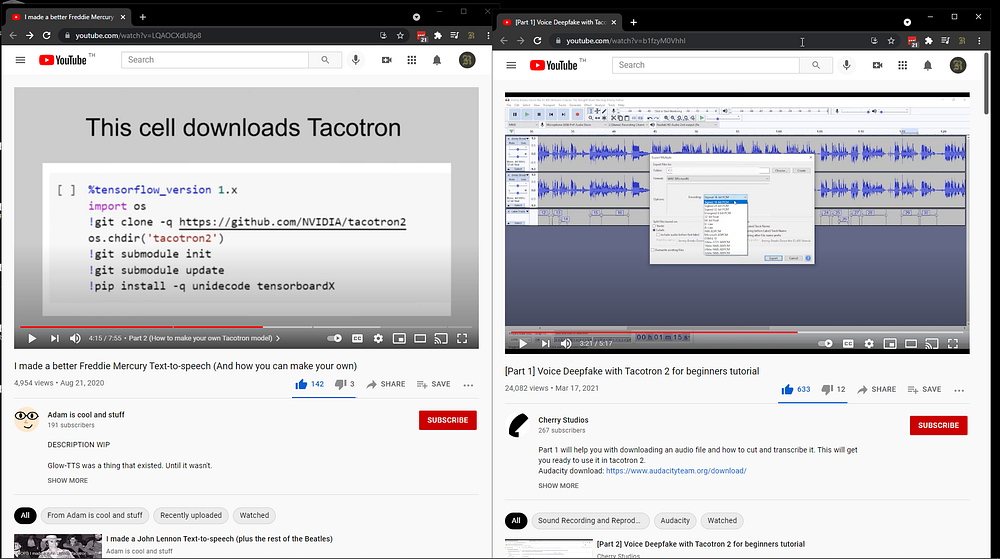Open Create video menu in left window
Screen dimensions: 1000x559
[x=386, y=60]
